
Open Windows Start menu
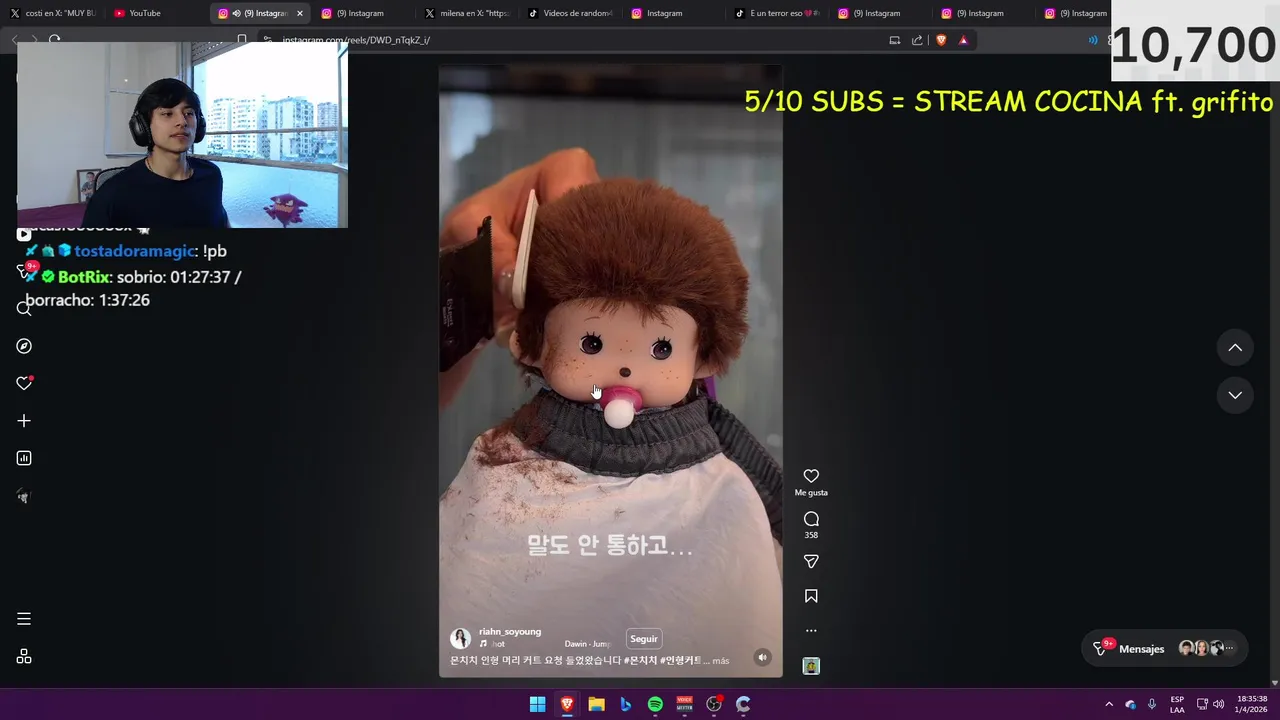[537, 704]
